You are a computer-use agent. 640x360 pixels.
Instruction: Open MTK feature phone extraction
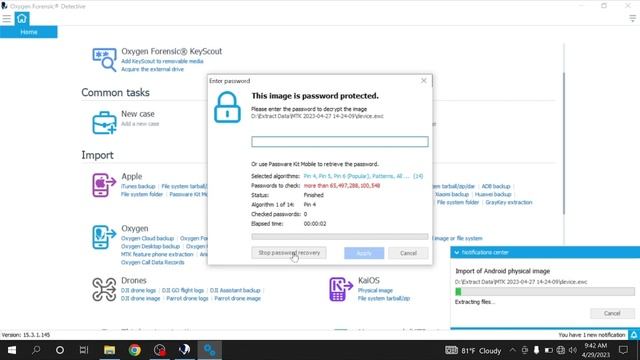pos(157,254)
